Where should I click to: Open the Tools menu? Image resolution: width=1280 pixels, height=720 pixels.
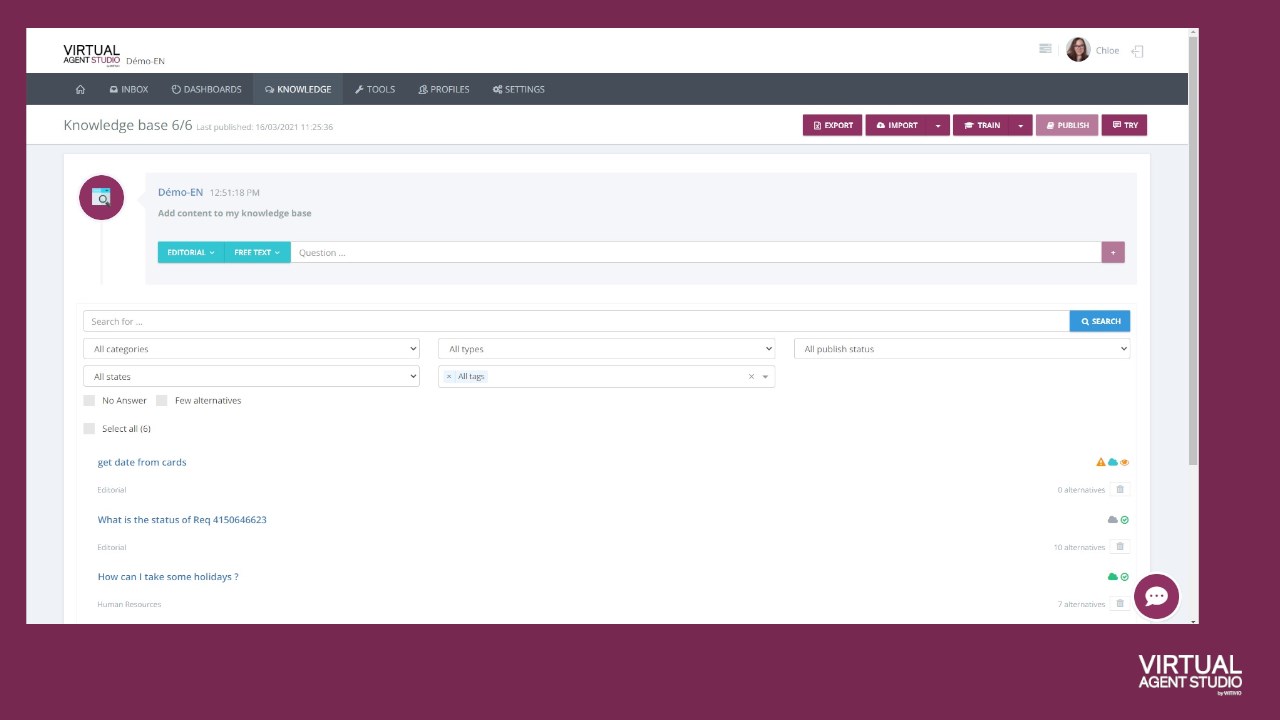[375, 89]
